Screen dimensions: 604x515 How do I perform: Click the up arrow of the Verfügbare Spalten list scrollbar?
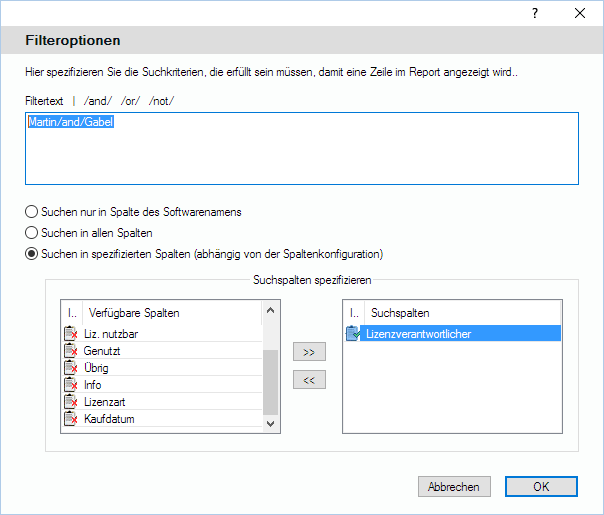(270, 310)
